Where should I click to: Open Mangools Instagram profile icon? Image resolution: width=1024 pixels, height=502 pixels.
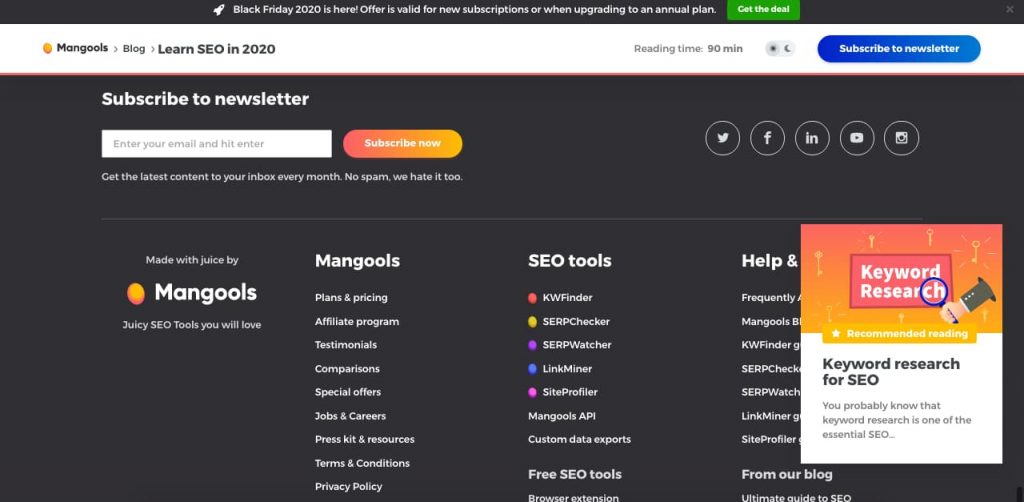click(901, 138)
